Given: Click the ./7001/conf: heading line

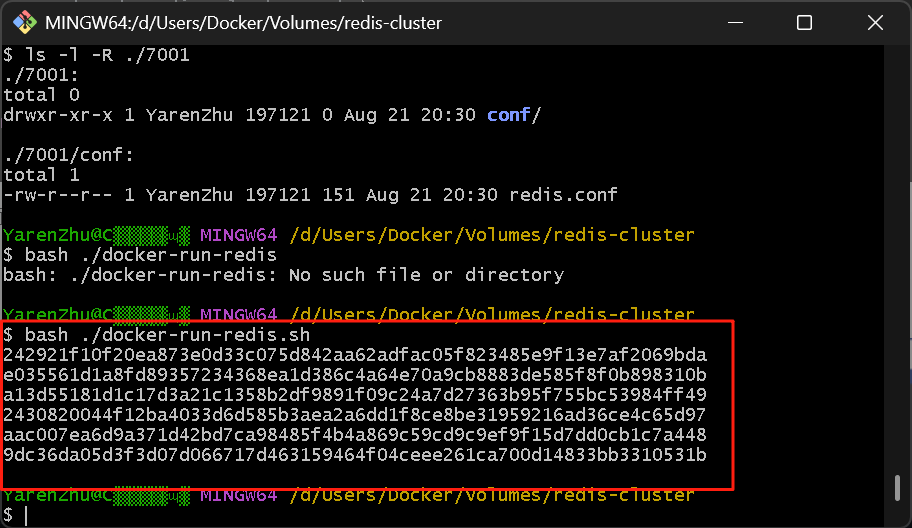Looking at the screenshot, I should (x=68, y=155).
